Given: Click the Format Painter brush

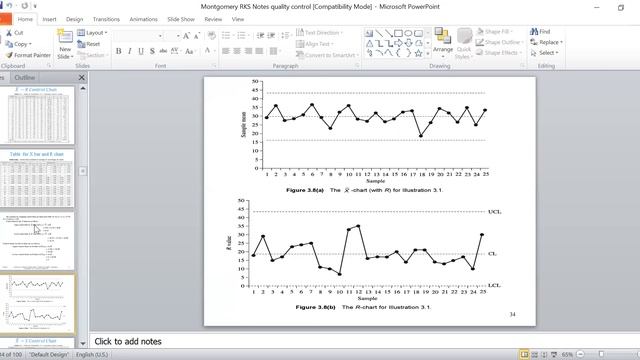Looking at the screenshot, I should (9, 55).
